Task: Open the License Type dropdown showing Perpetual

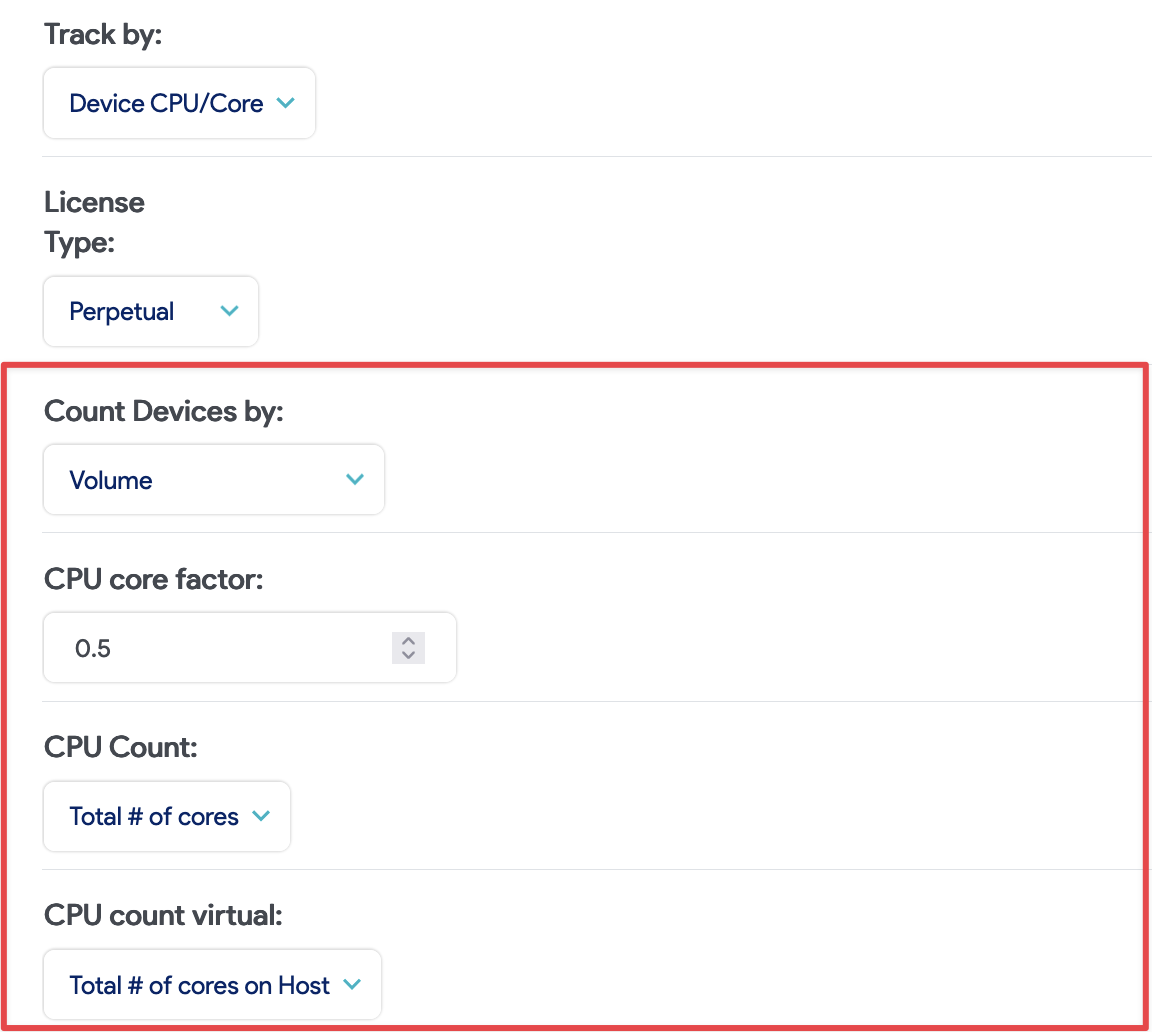Action: click(x=150, y=311)
